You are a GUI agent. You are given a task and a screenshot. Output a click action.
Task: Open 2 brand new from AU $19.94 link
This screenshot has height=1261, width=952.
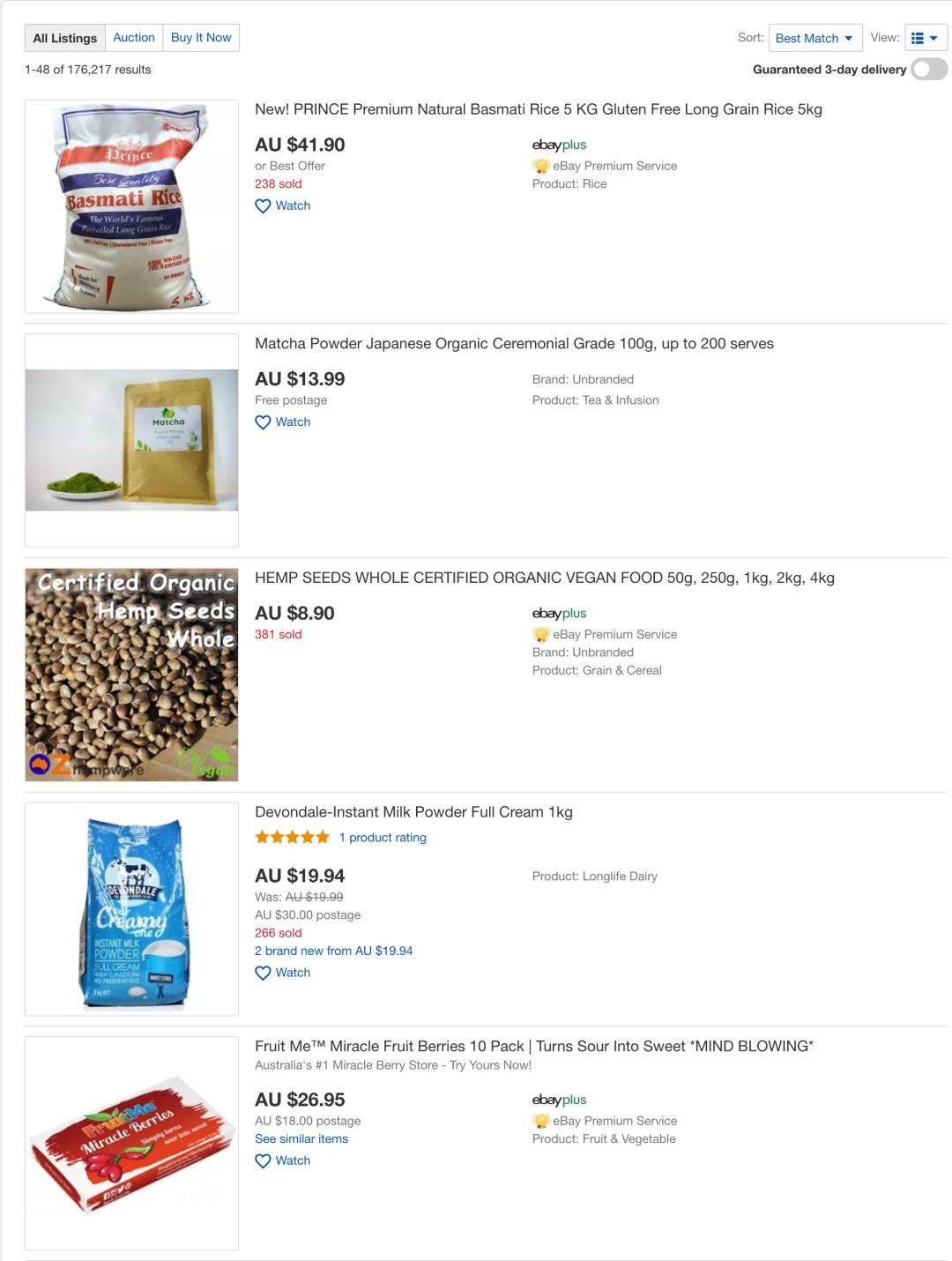point(333,951)
